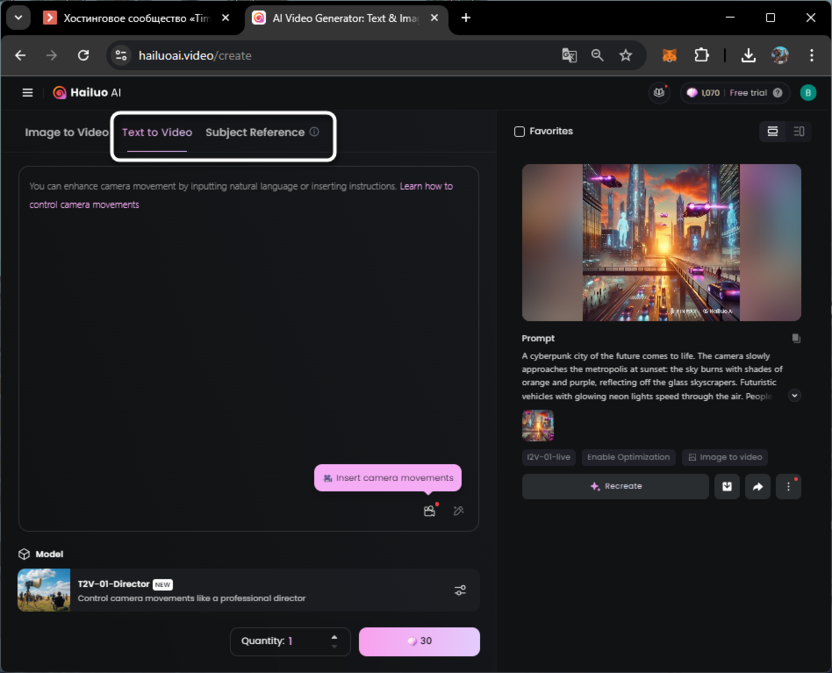Open the tab search dropdown arrow
Screen dimensions: 832x673
[x=19, y=18]
